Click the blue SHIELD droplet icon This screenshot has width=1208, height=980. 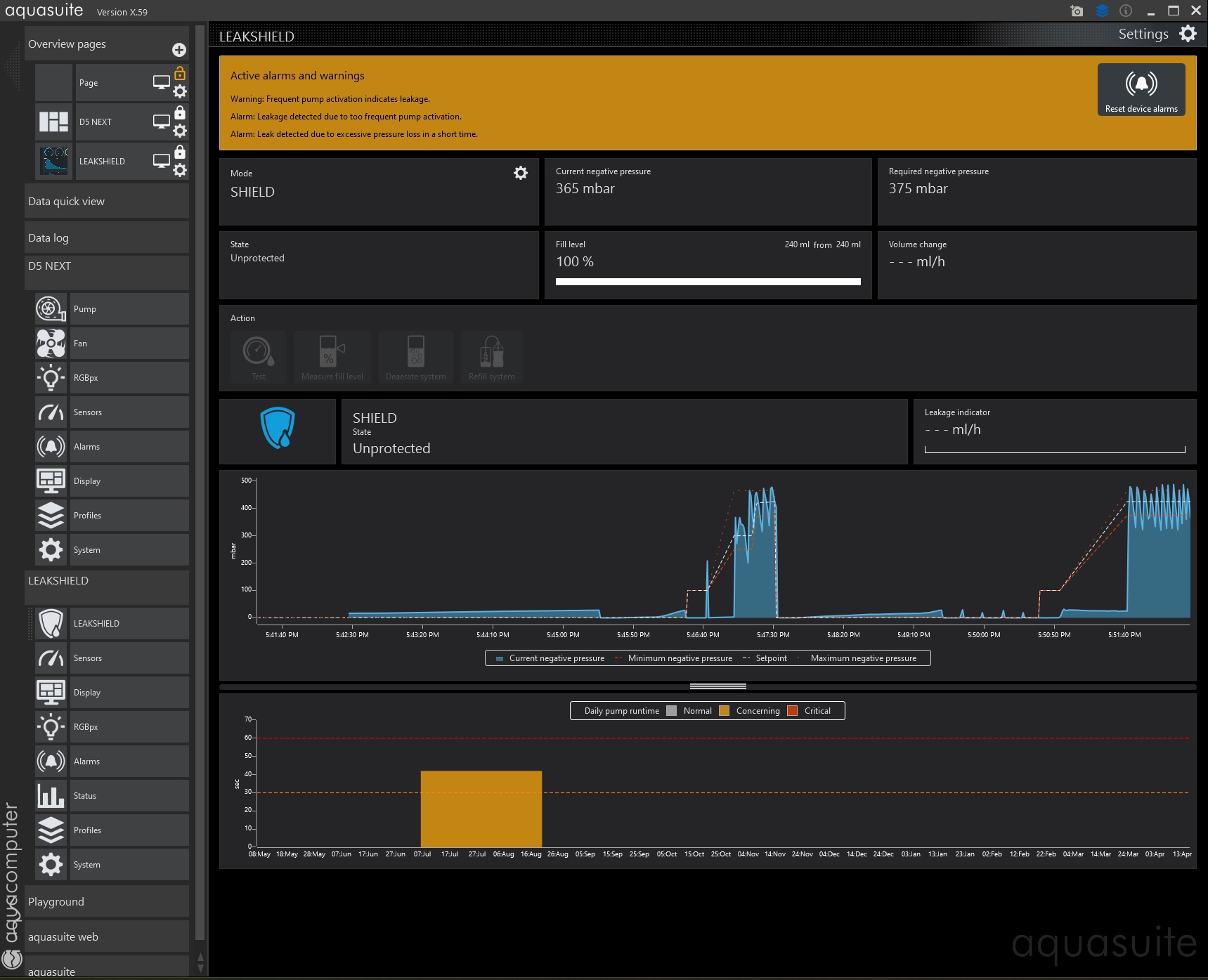278,428
